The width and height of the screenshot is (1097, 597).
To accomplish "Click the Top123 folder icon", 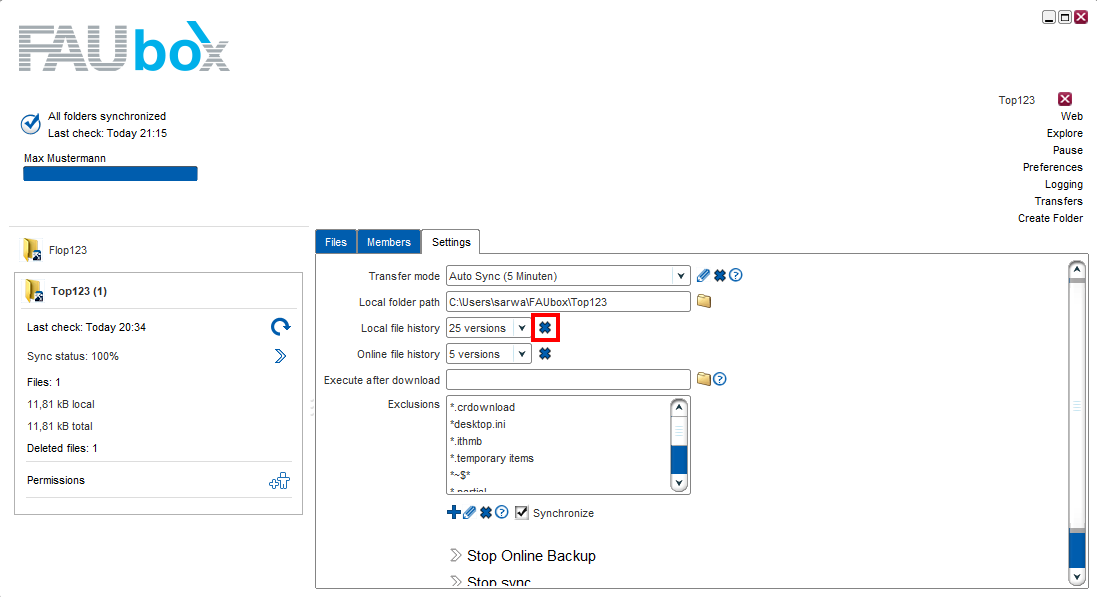I will click(x=33, y=291).
